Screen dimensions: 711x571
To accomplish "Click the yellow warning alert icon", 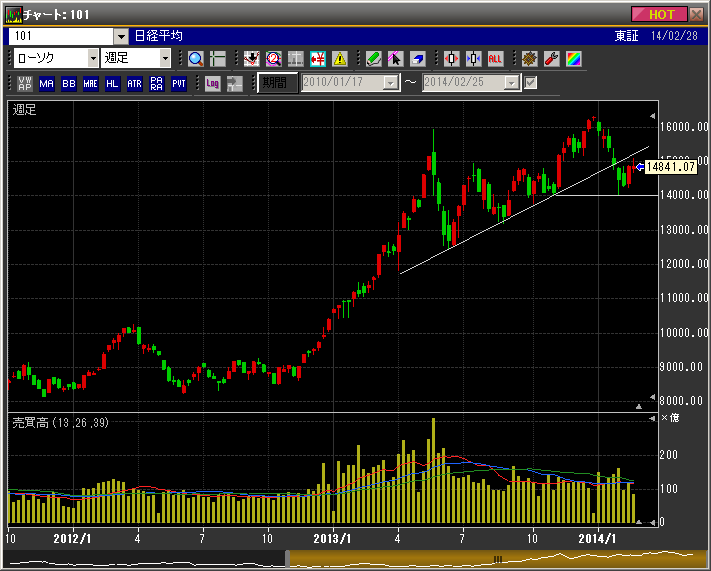I will (x=340, y=58).
